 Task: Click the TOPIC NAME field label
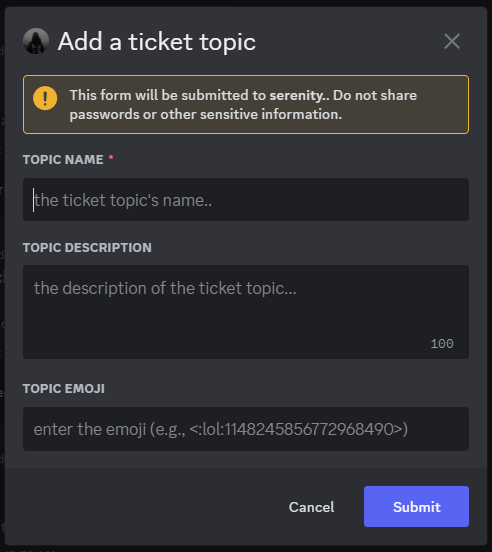coord(63,159)
